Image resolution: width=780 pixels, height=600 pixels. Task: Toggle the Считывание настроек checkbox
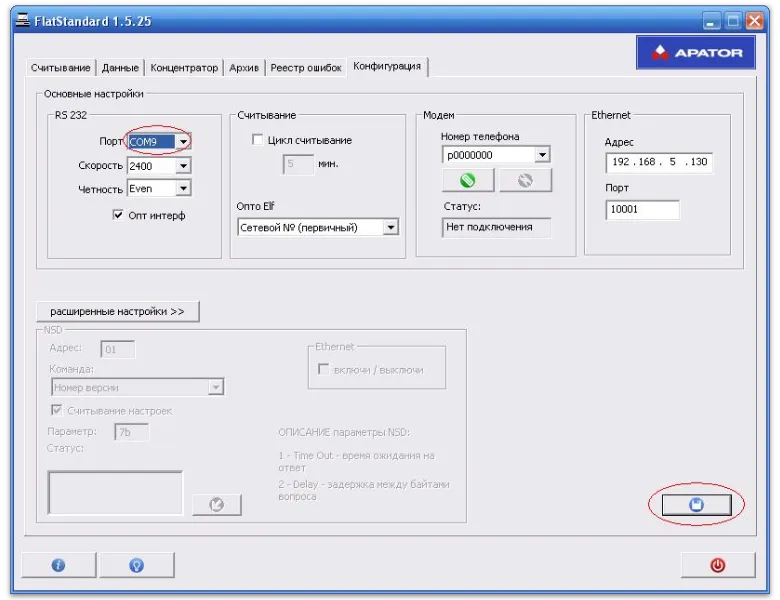tap(57, 410)
